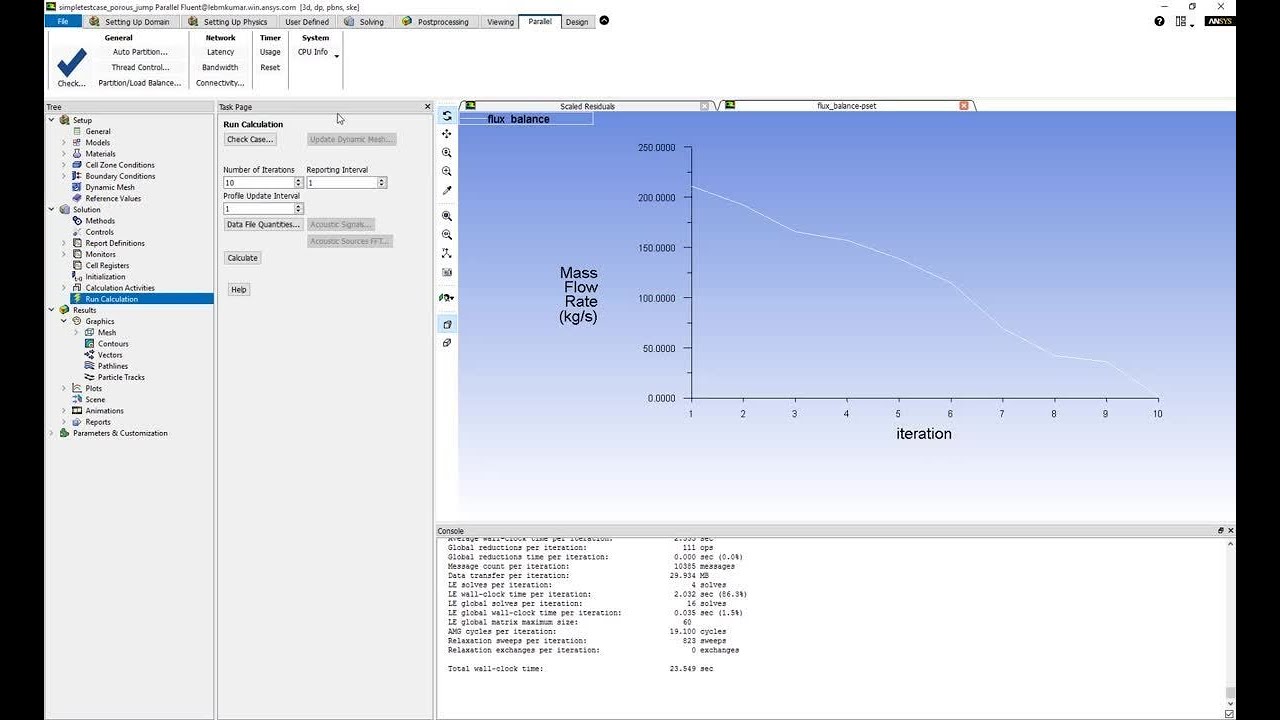Open the File menu

pyautogui.click(x=63, y=22)
